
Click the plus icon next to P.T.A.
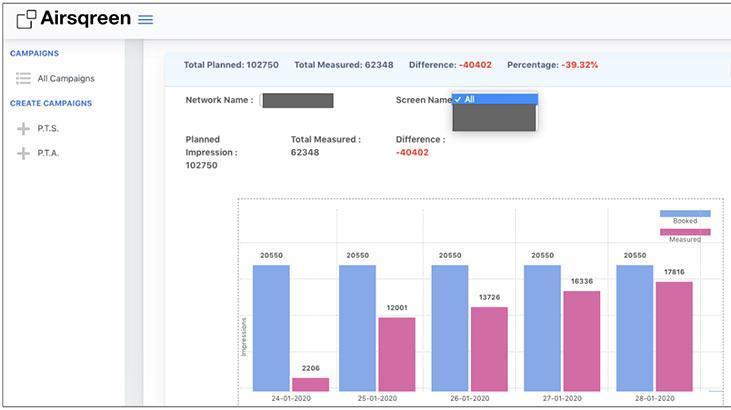[x=23, y=153]
